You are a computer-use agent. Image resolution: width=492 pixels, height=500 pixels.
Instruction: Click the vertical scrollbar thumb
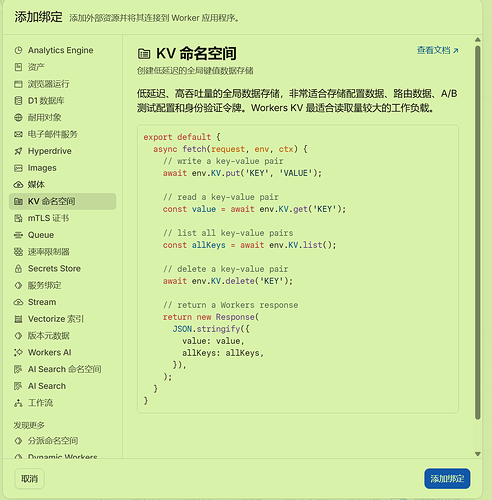[x=478, y=233]
